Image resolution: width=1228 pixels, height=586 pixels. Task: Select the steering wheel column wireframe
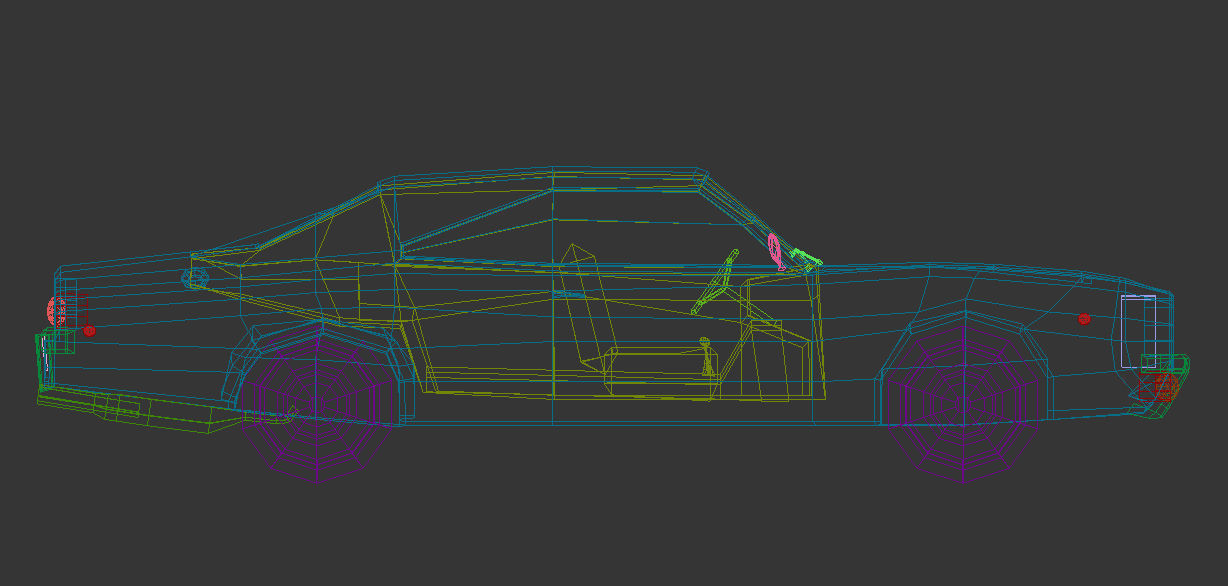pyautogui.click(x=716, y=281)
